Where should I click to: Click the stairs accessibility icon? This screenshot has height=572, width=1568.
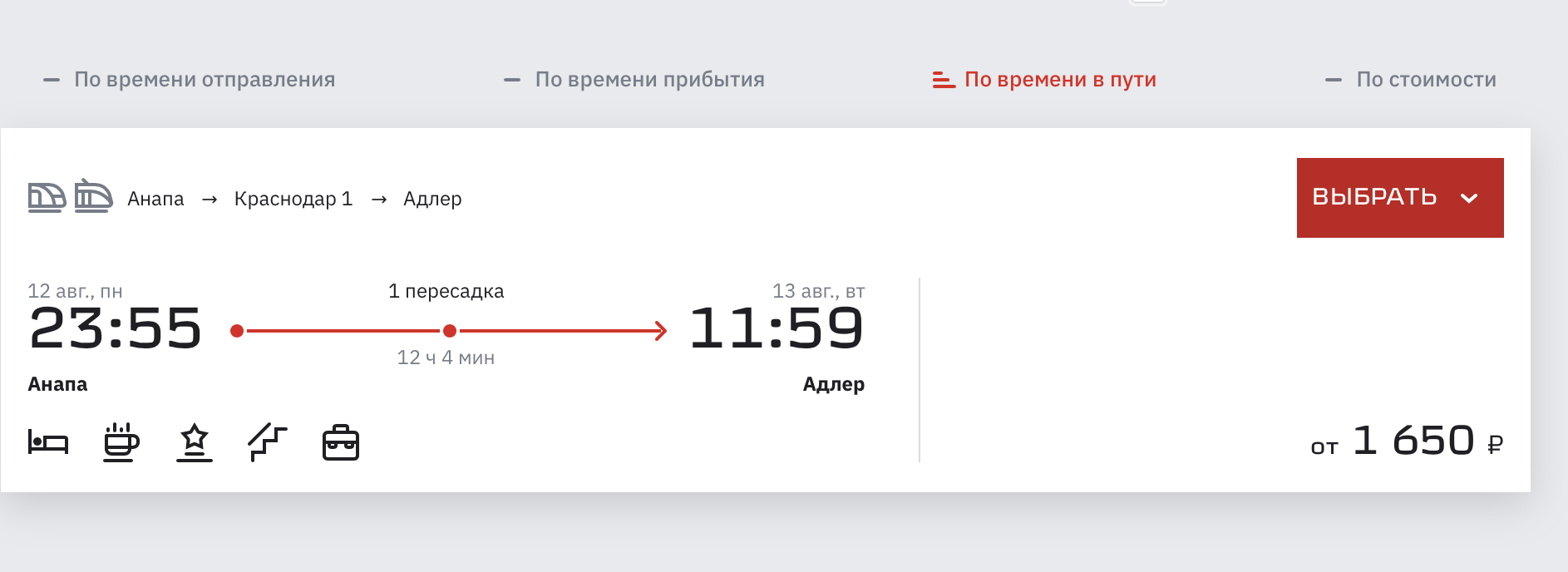pyautogui.click(x=268, y=442)
